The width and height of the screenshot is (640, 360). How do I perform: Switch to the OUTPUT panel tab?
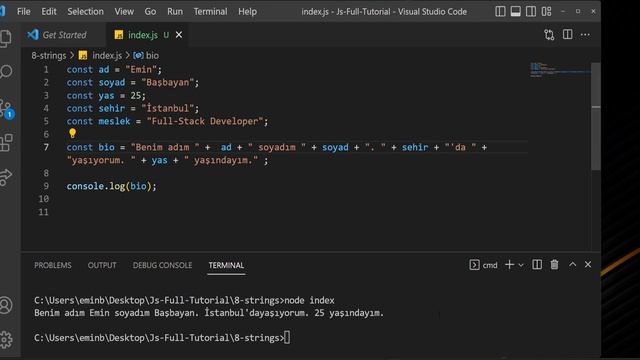[102, 265]
